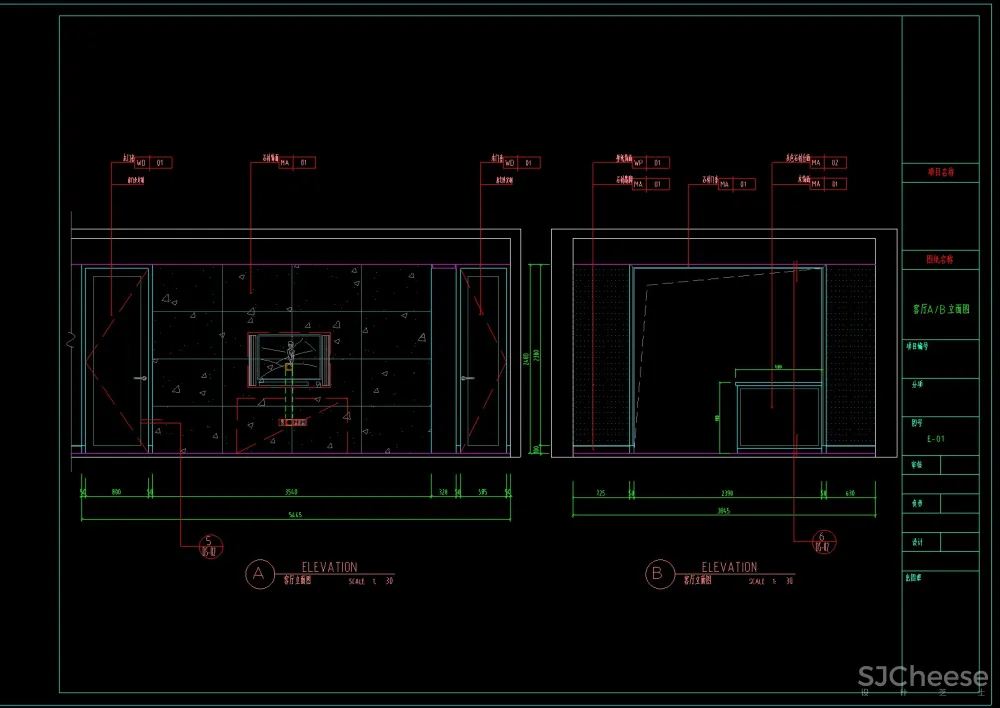Select the section callout bubble numbered 6
Image resolution: width=1000 pixels, height=708 pixels.
[x=823, y=541]
